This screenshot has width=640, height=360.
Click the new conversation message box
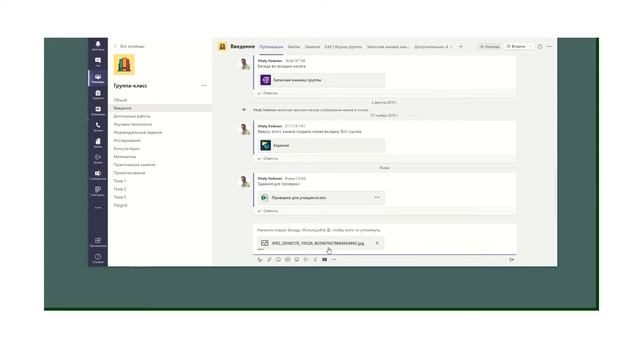click(384, 230)
